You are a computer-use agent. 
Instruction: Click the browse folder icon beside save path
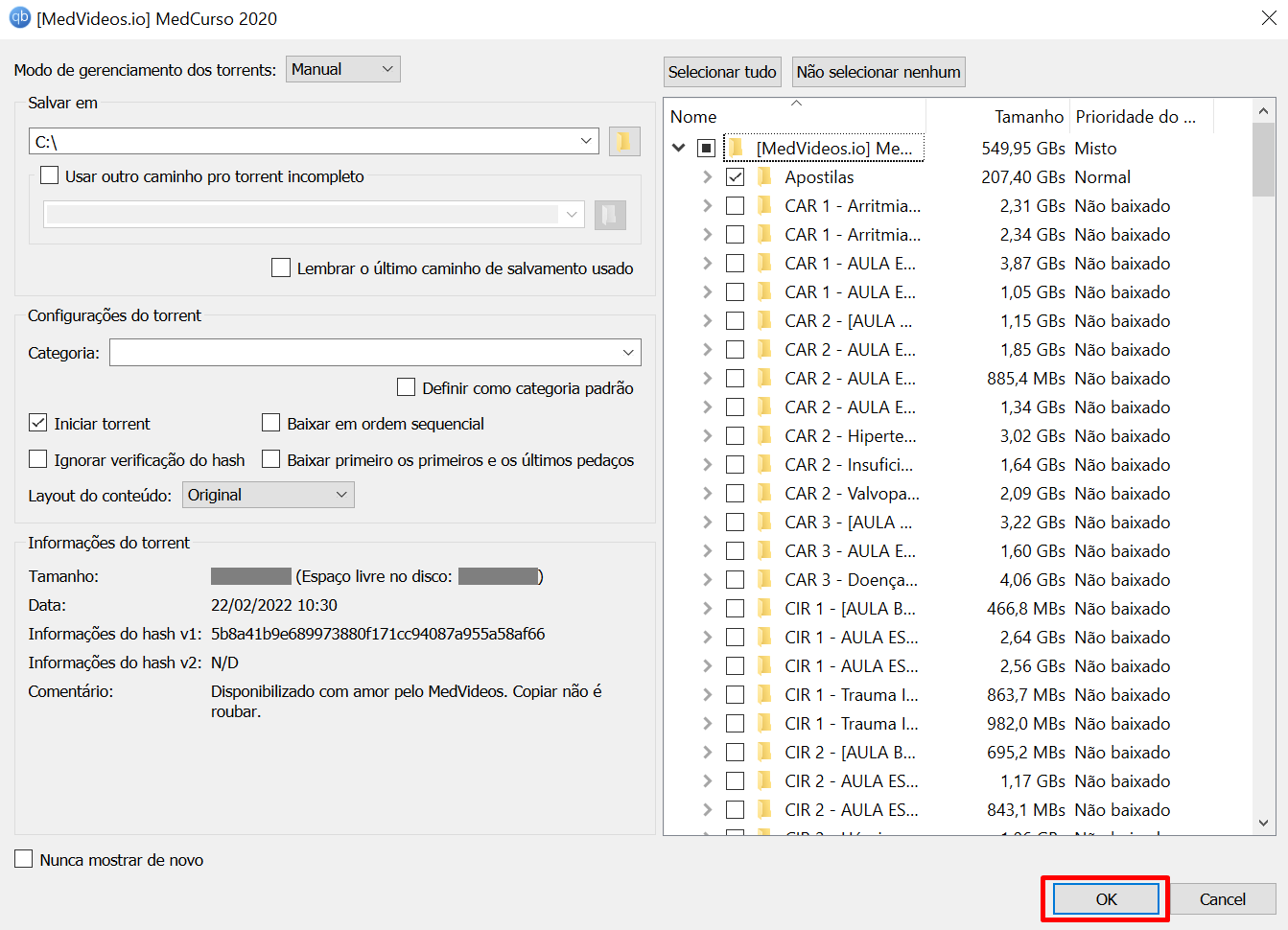coord(624,142)
